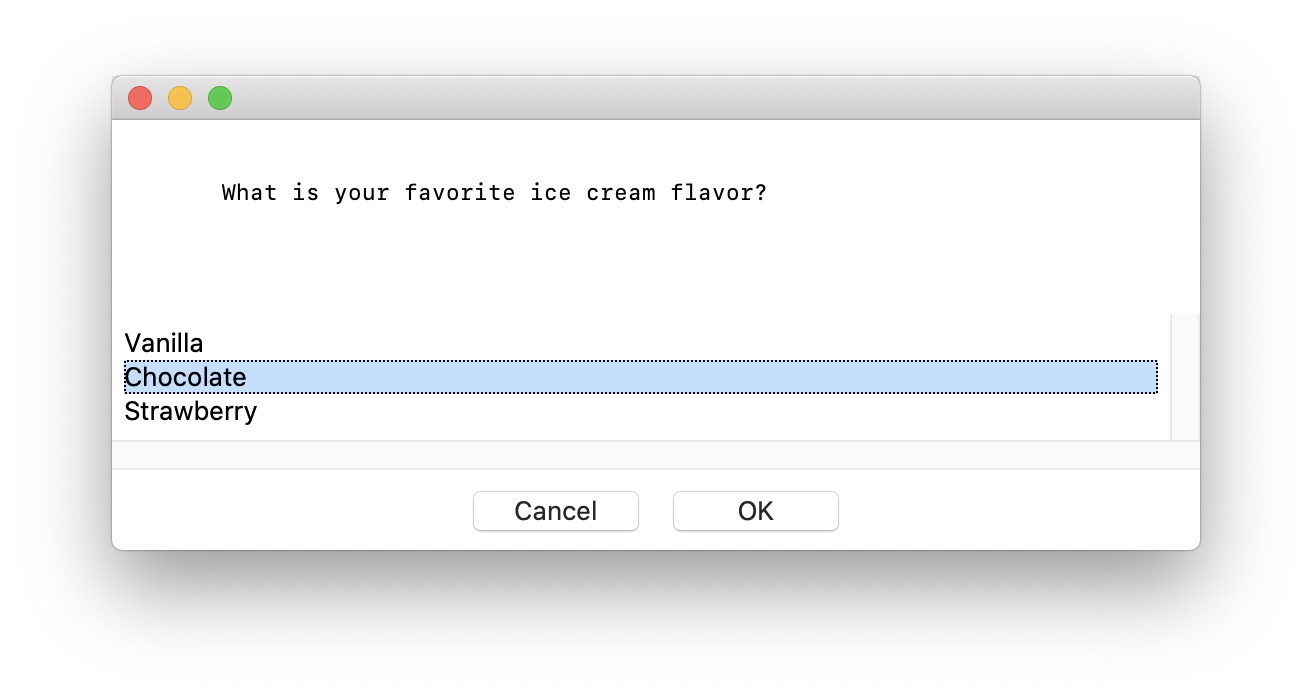The image size is (1312, 698).
Task: Click the word "What" in the prompt
Action: point(249,192)
